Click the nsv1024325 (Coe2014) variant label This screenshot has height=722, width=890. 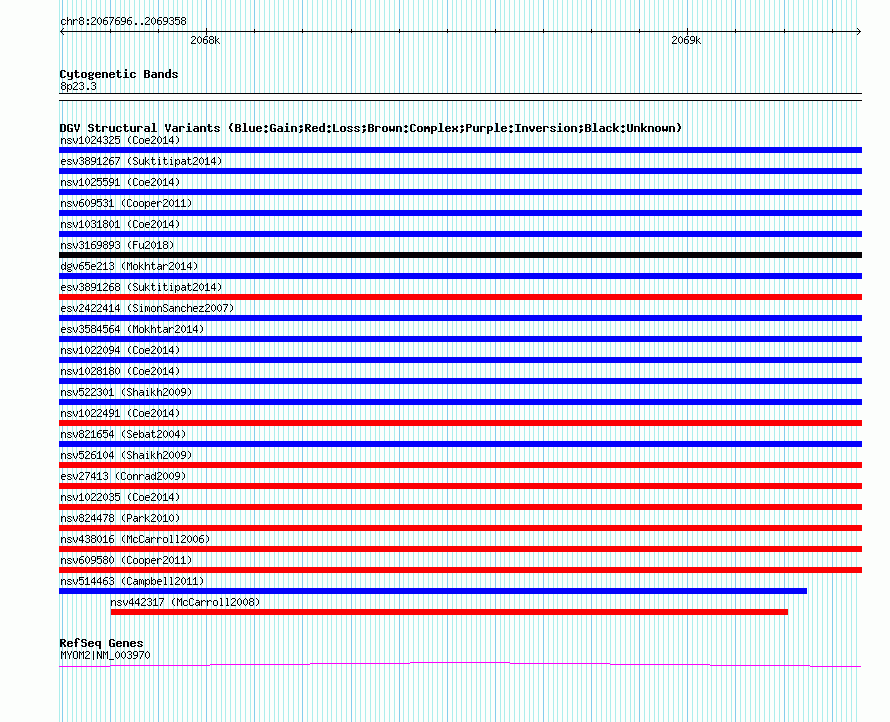click(120, 140)
